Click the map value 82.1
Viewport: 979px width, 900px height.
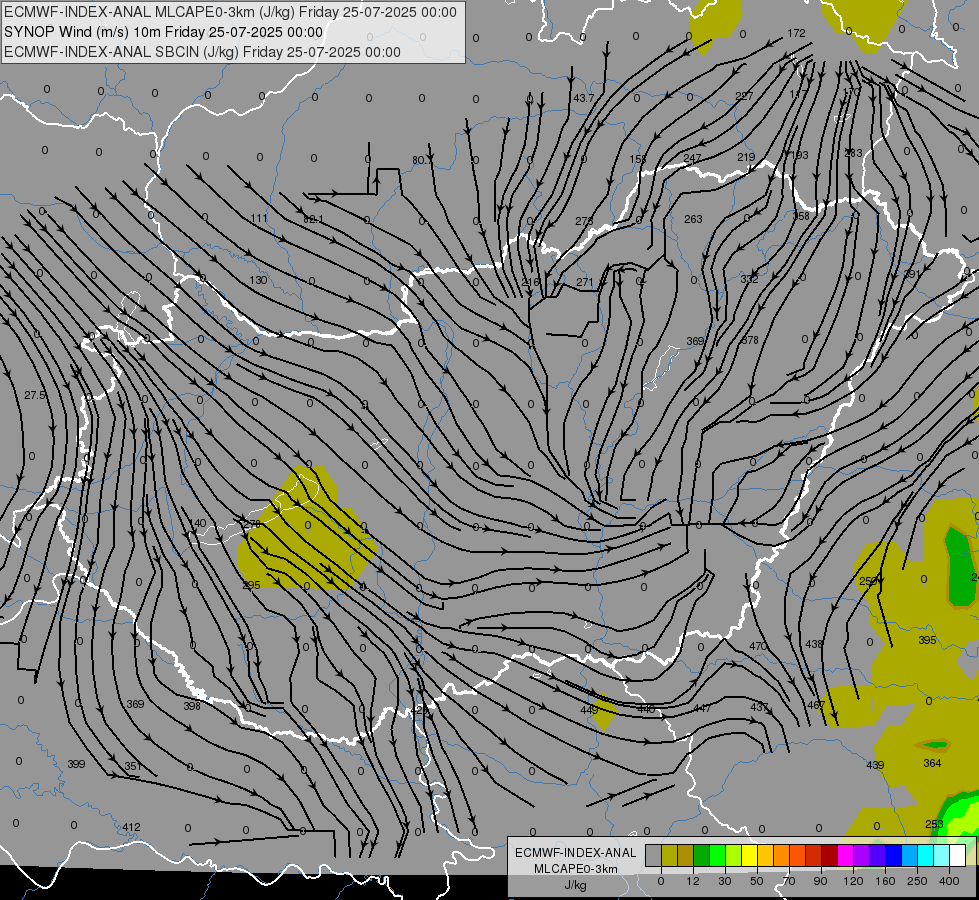point(313,219)
